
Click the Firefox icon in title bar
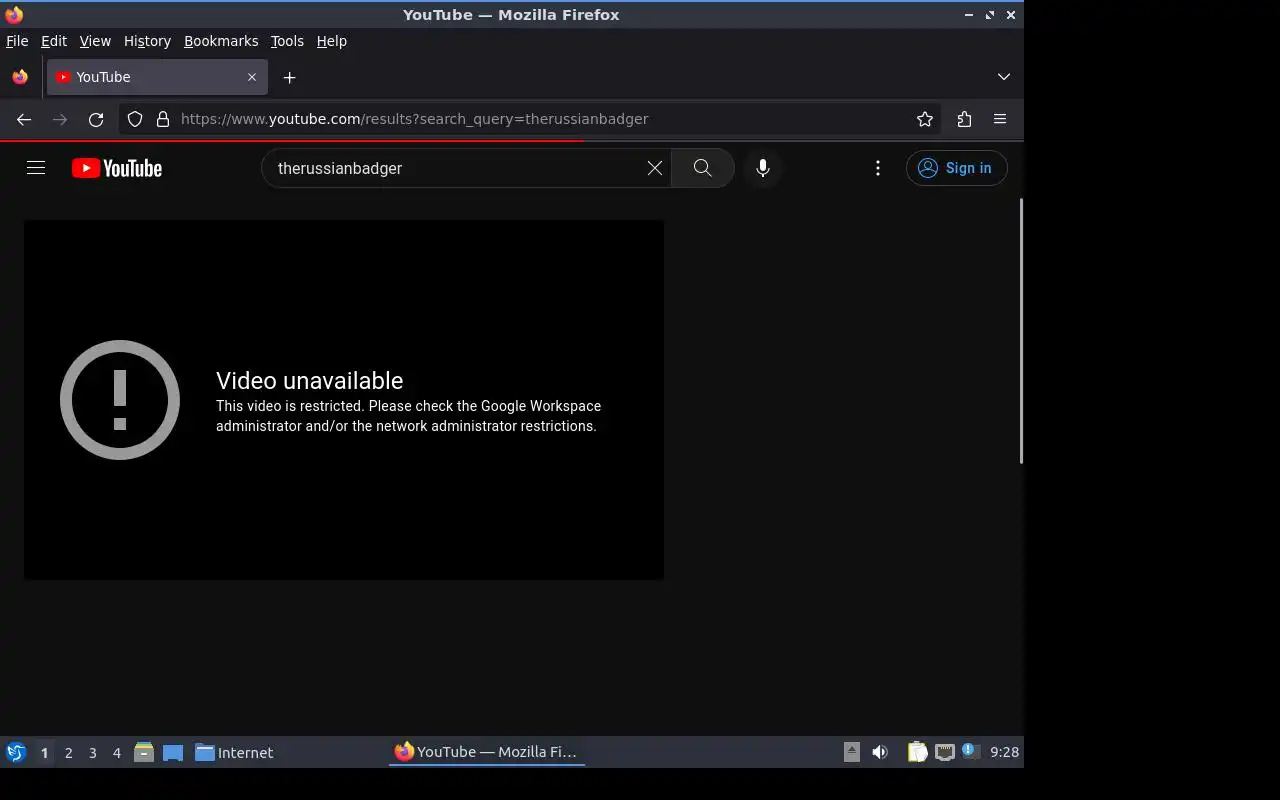tap(14, 15)
